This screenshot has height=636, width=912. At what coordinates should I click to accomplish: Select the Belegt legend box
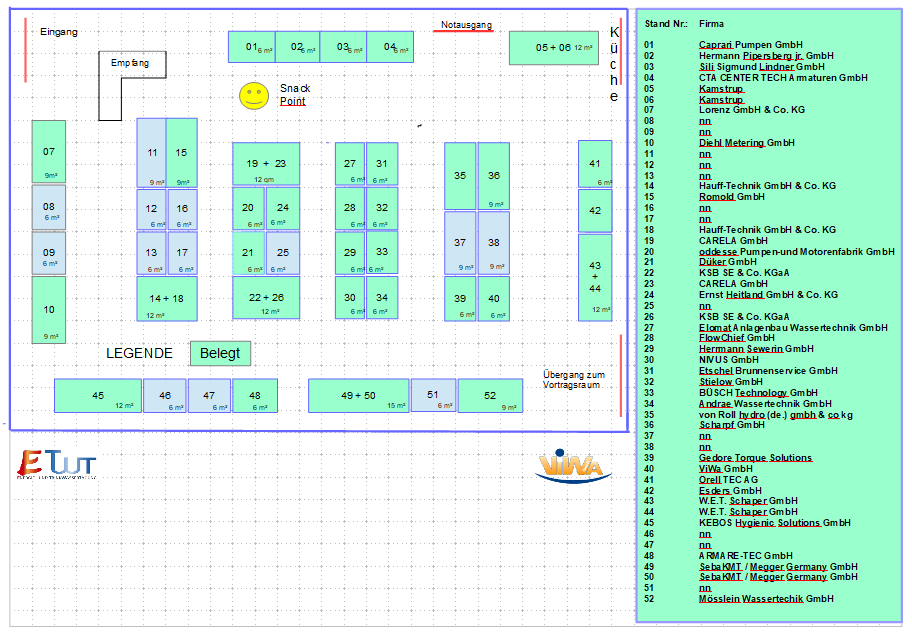click(220, 353)
